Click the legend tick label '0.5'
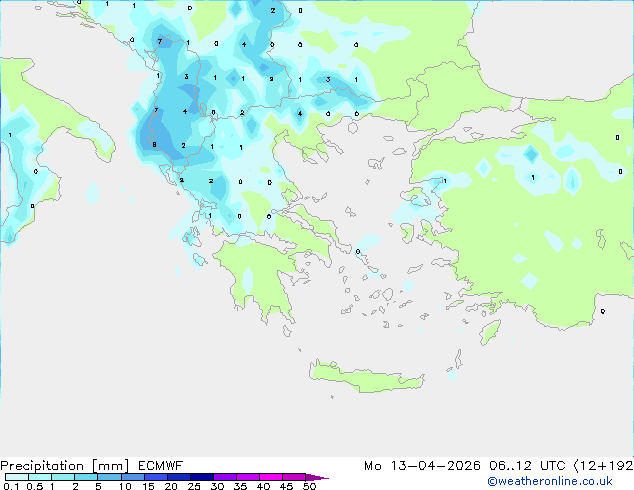The width and height of the screenshot is (634, 490). coord(34,486)
